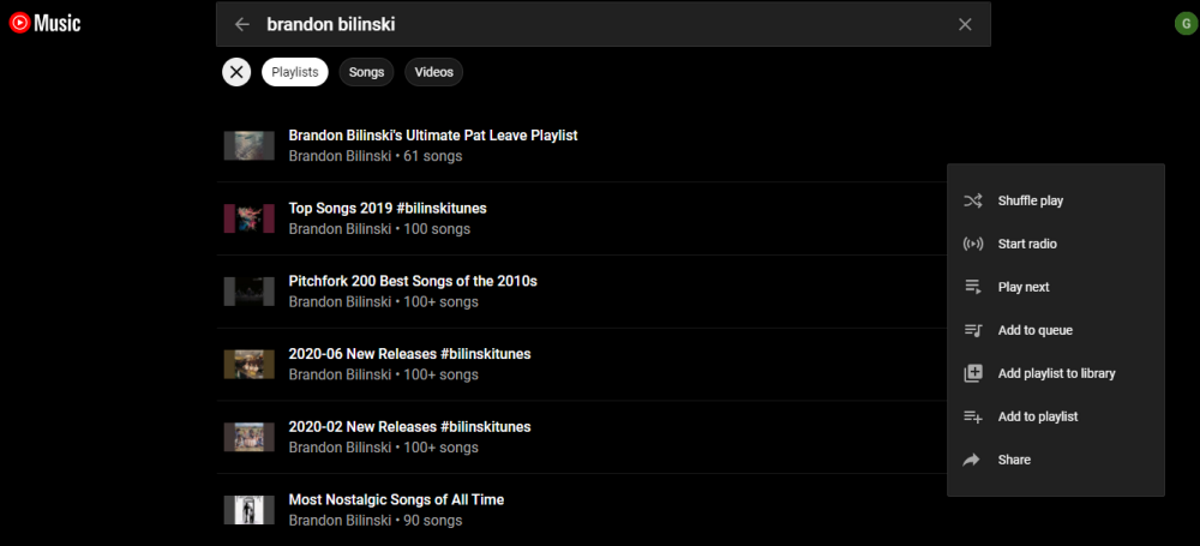
Task: Toggle the Playlists filter chip
Action: (295, 72)
